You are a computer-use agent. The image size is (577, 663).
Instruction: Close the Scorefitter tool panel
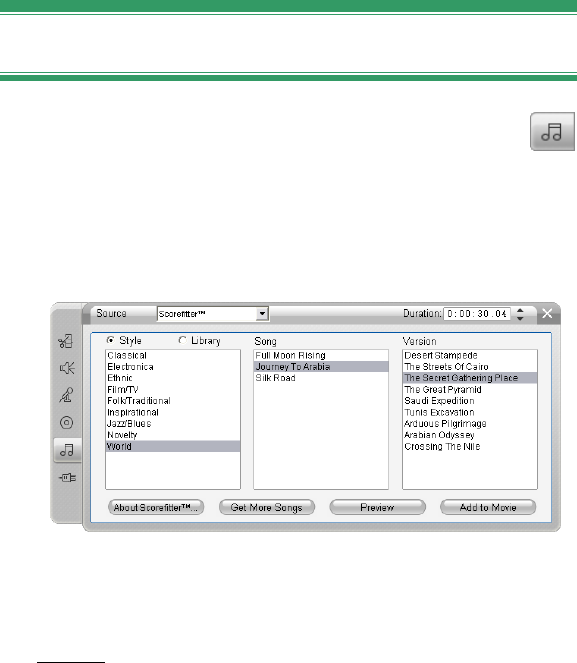pyautogui.click(x=547, y=313)
